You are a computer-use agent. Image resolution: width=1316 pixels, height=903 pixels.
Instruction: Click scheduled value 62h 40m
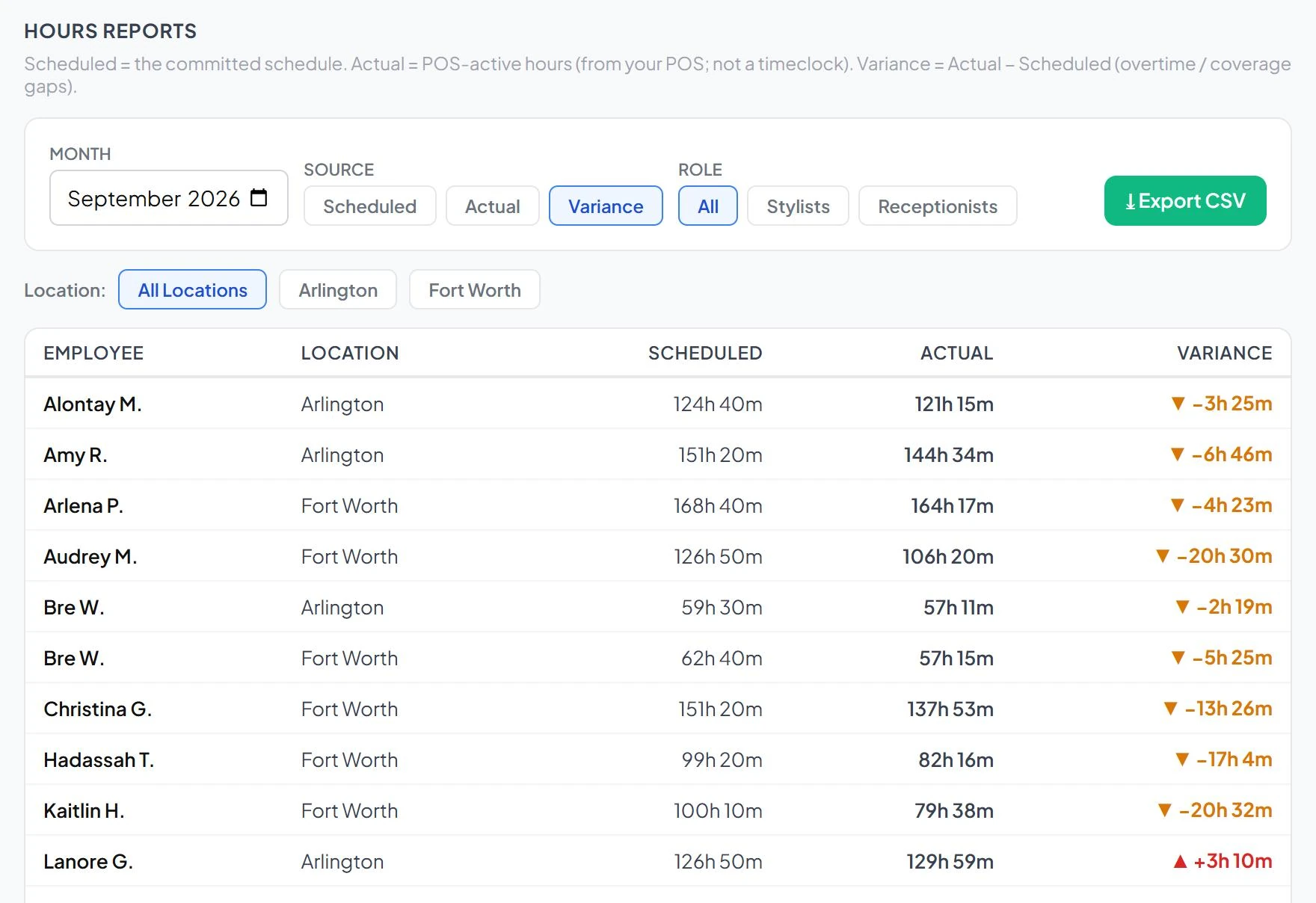point(722,659)
